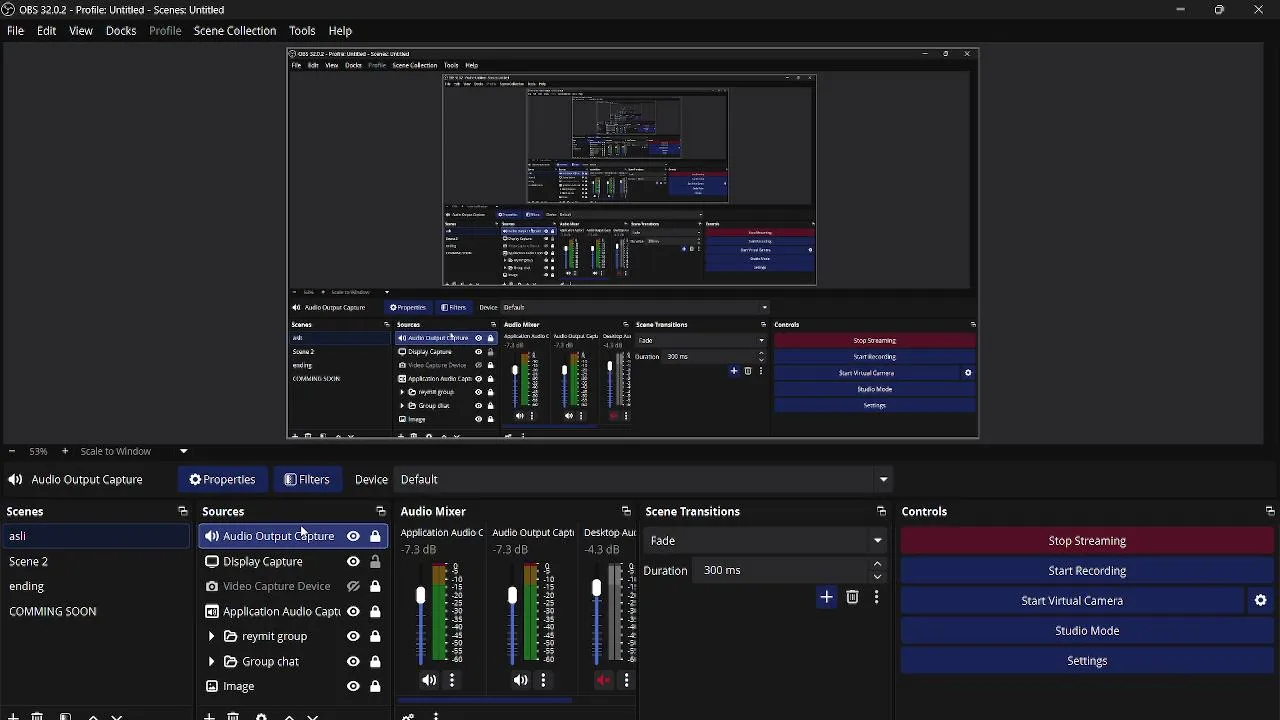Click the folder icon of reymit group
The height and width of the screenshot is (720, 1280).
pos(231,636)
